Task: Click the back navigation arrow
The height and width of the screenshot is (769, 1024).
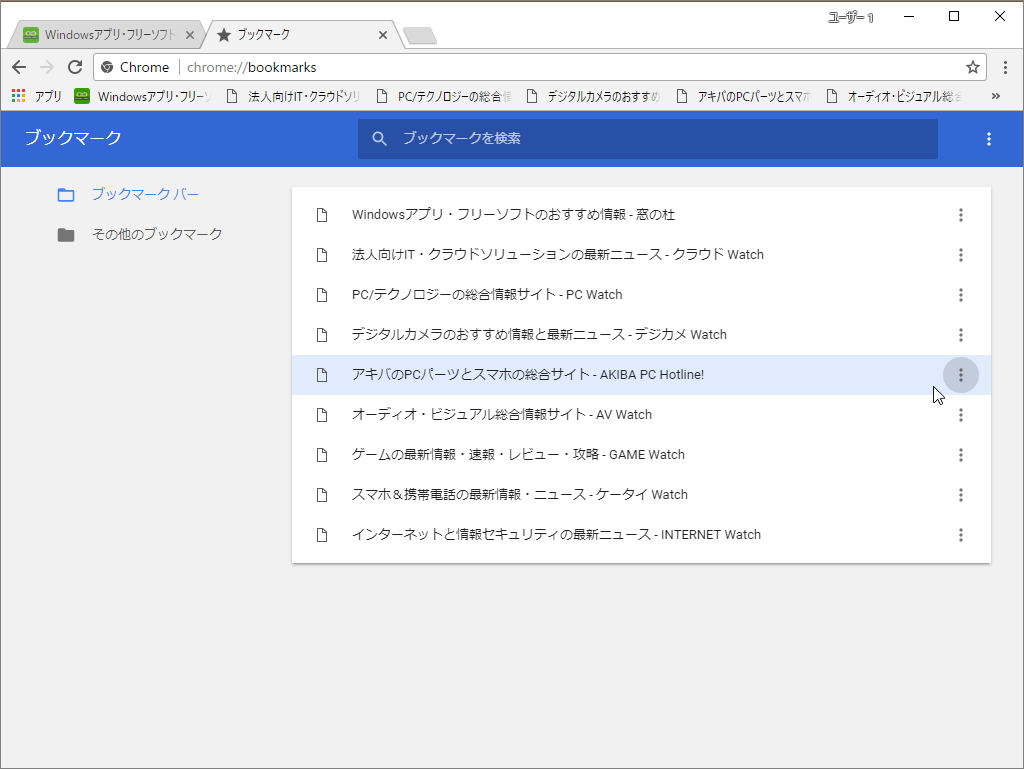Action: point(18,67)
